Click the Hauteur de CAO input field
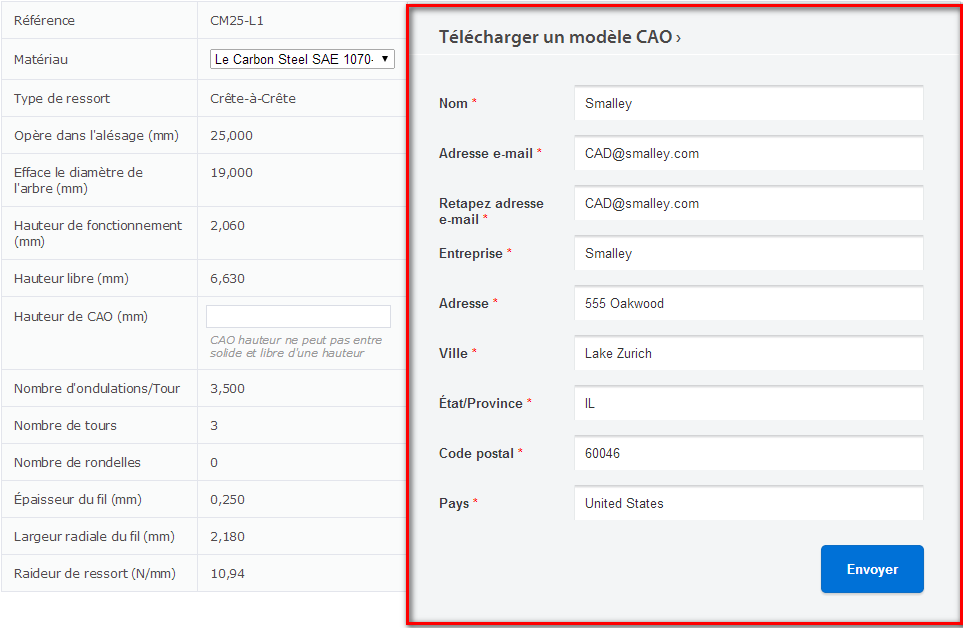This screenshot has width=963, height=628. point(298,317)
